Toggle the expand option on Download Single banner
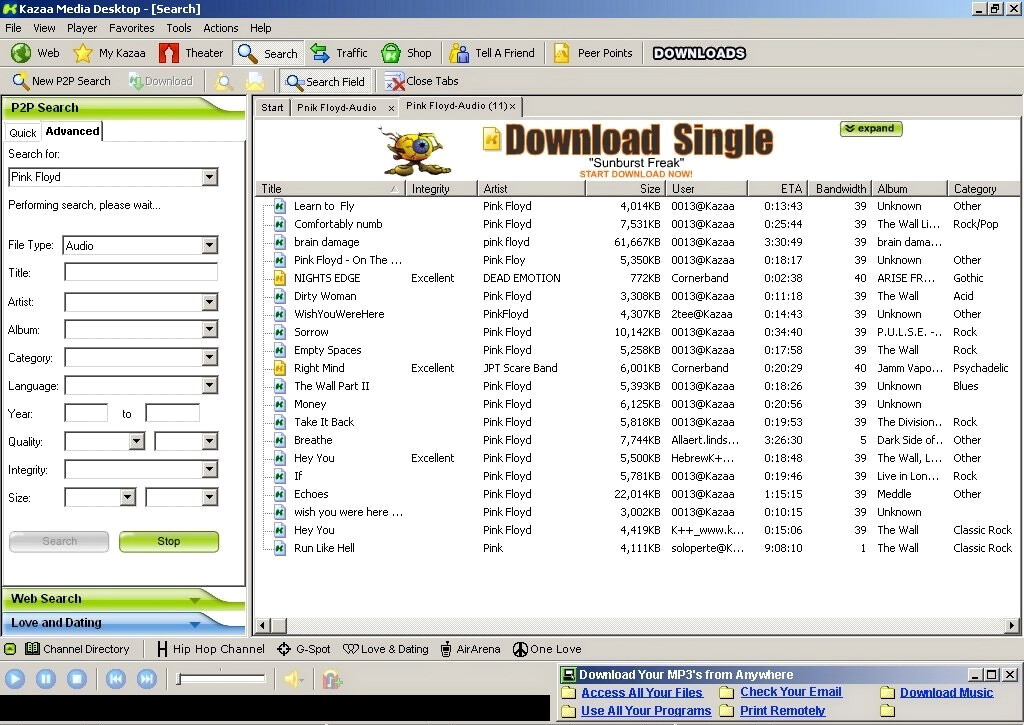The width and height of the screenshot is (1024, 725). coord(869,128)
